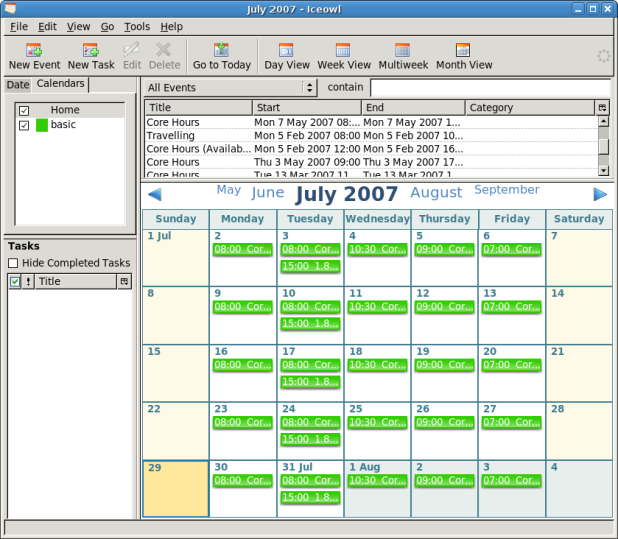The height and width of the screenshot is (539, 618).
Task: Select the 07:00 event on July 6
Action: coord(512,249)
